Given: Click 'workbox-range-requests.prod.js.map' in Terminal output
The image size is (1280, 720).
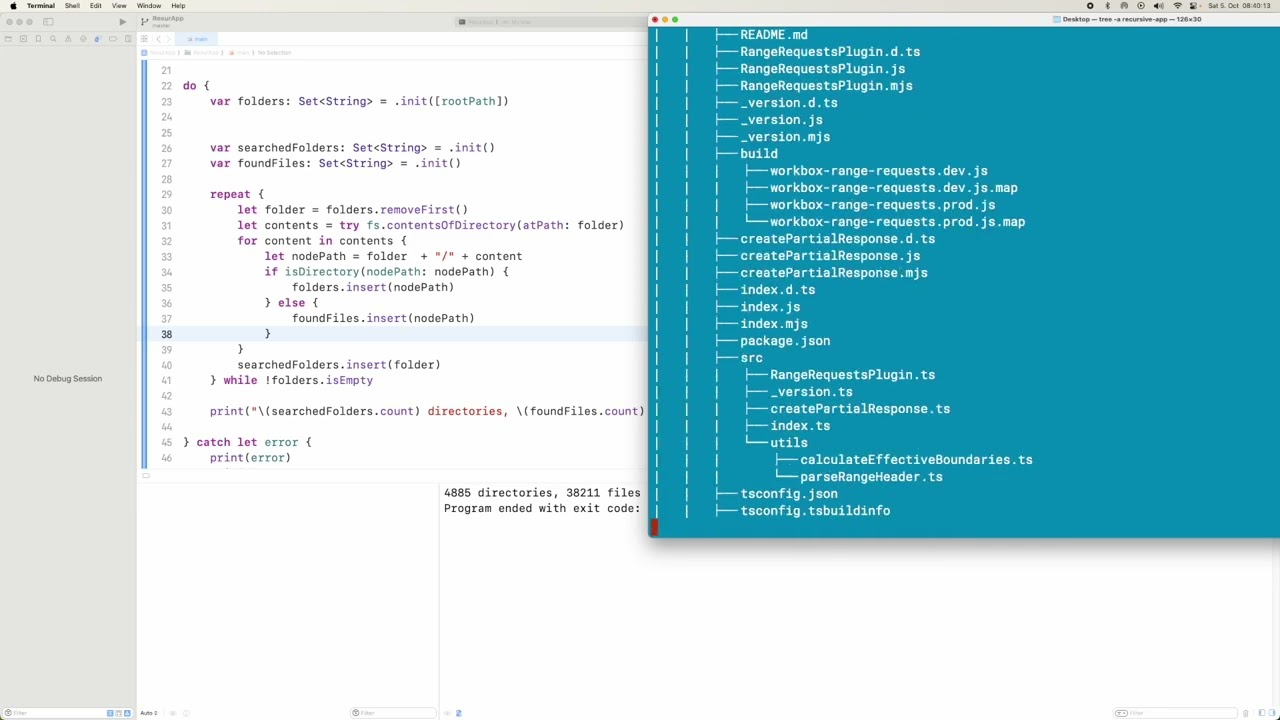Looking at the screenshot, I should pyautogui.click(x=897, y=222).
